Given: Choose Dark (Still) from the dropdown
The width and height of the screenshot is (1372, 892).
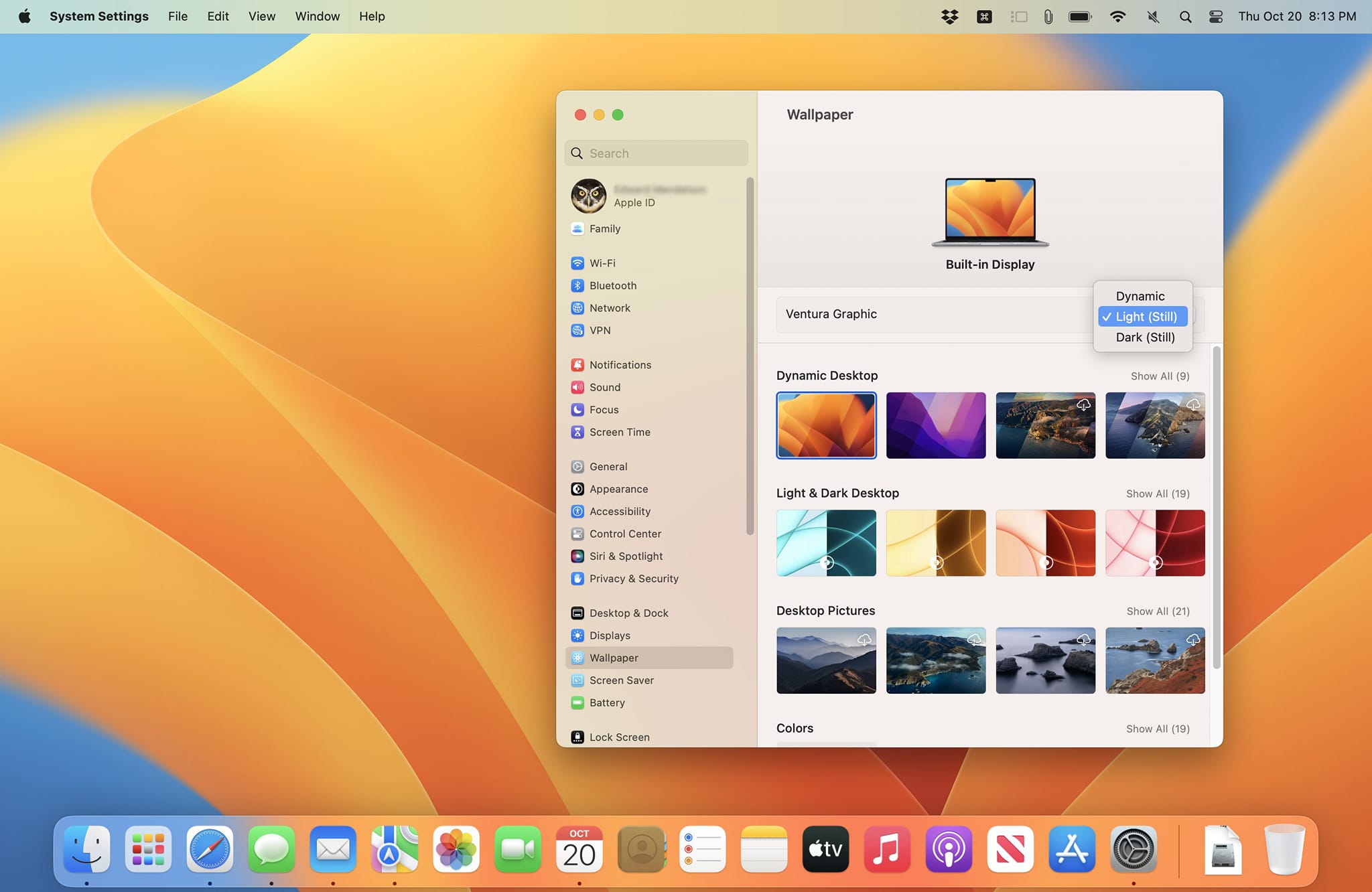Looking at the screenshot, I should [x=1144, y=337].
